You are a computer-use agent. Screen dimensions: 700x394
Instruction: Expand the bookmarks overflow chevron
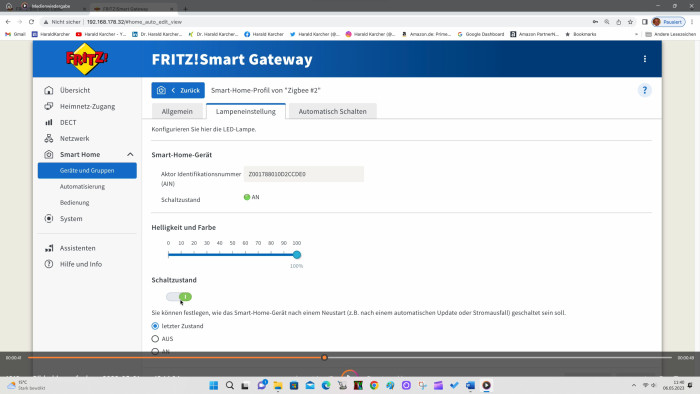pos(636,34)
